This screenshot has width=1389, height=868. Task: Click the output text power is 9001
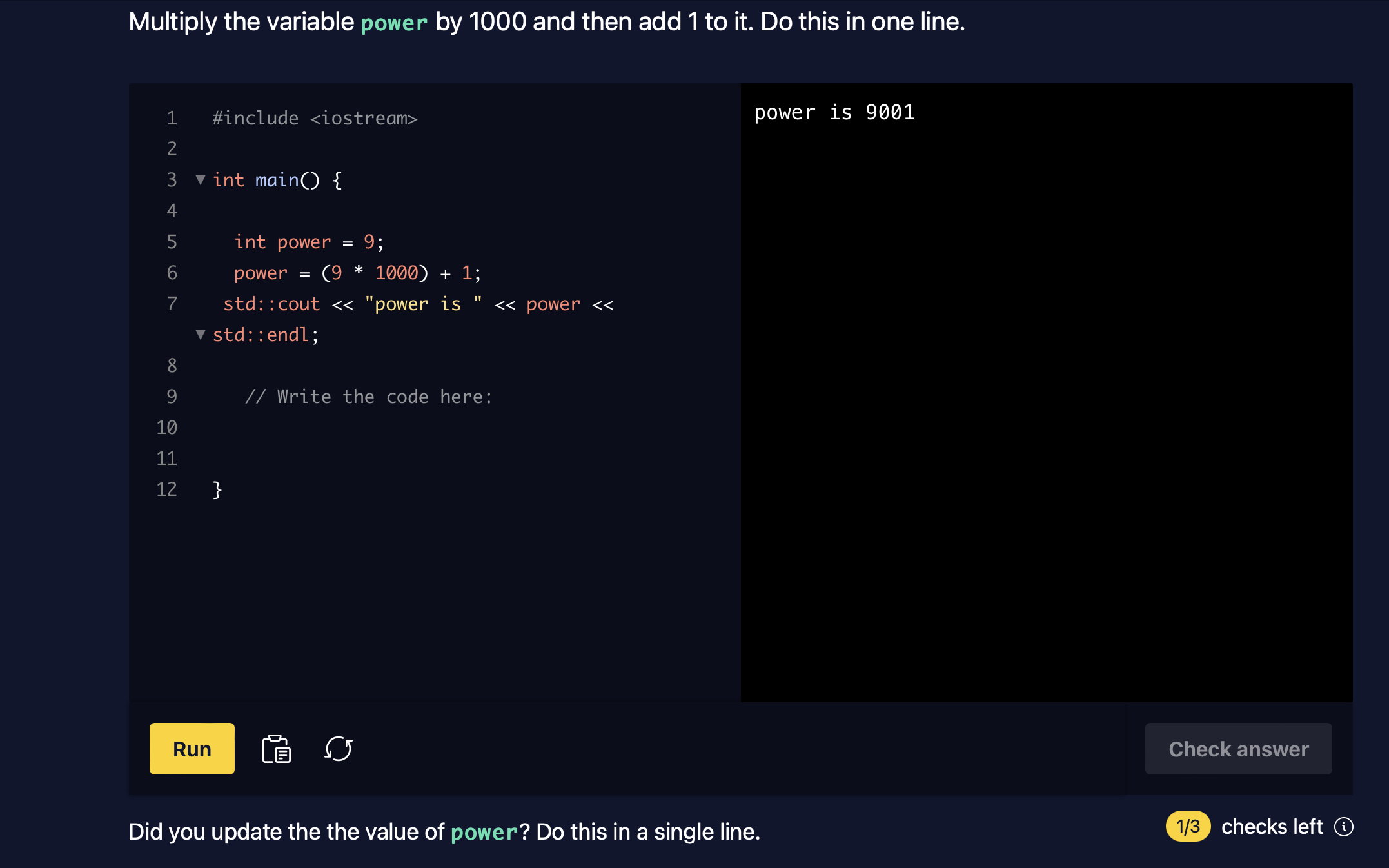(x=834, y=112)
